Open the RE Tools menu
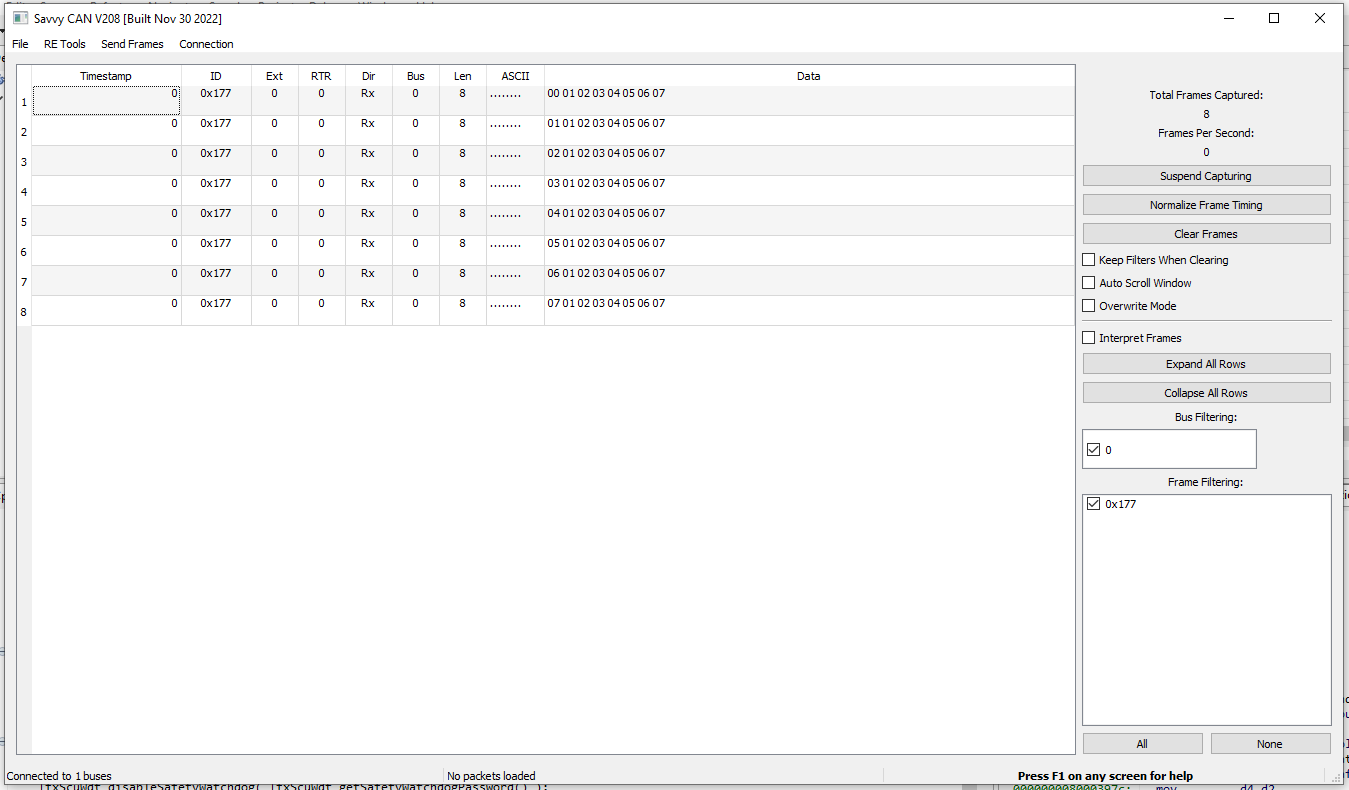1349x790 pixels. [x=65, y=44]
